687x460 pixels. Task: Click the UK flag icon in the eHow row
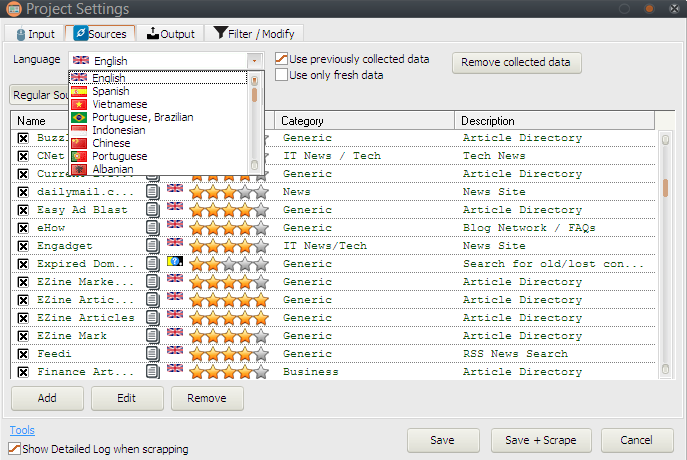pos(175,227)
